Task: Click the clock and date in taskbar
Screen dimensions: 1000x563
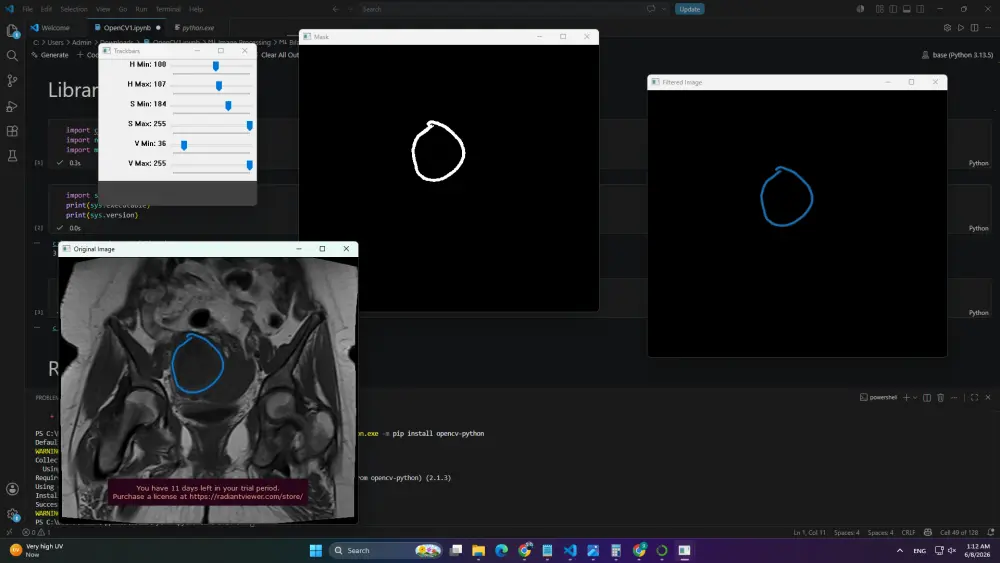Action: [977, 550]
